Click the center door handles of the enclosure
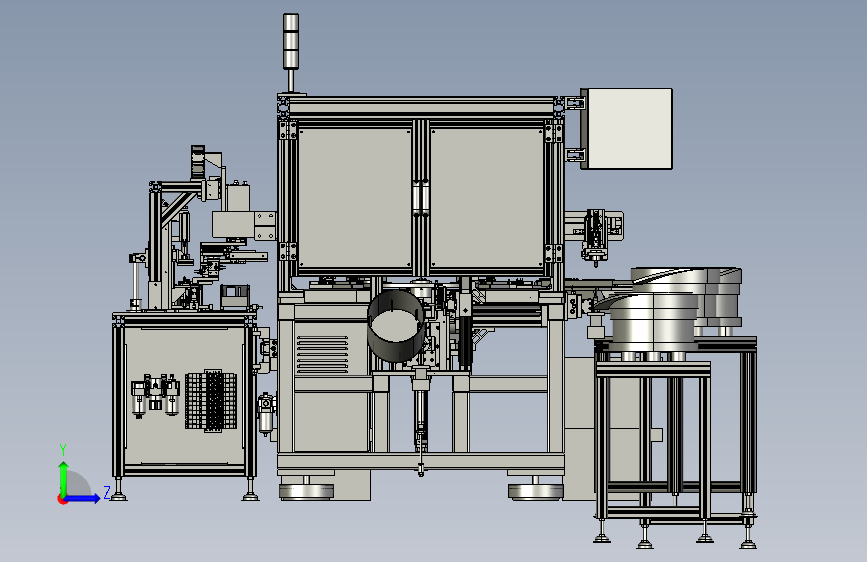Image resolution: width=867 pixels, height=562 pixels. click(x=421, y=197)
